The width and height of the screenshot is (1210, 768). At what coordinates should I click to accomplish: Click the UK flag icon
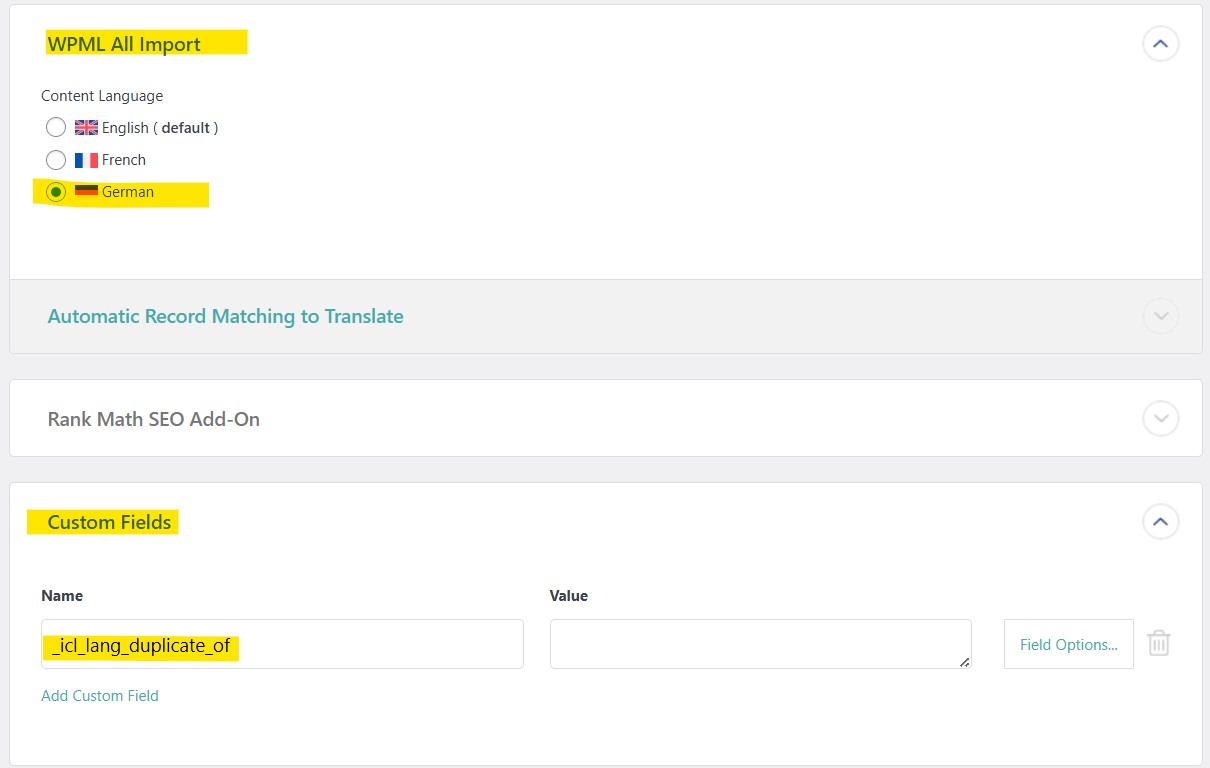click(86, 128)
